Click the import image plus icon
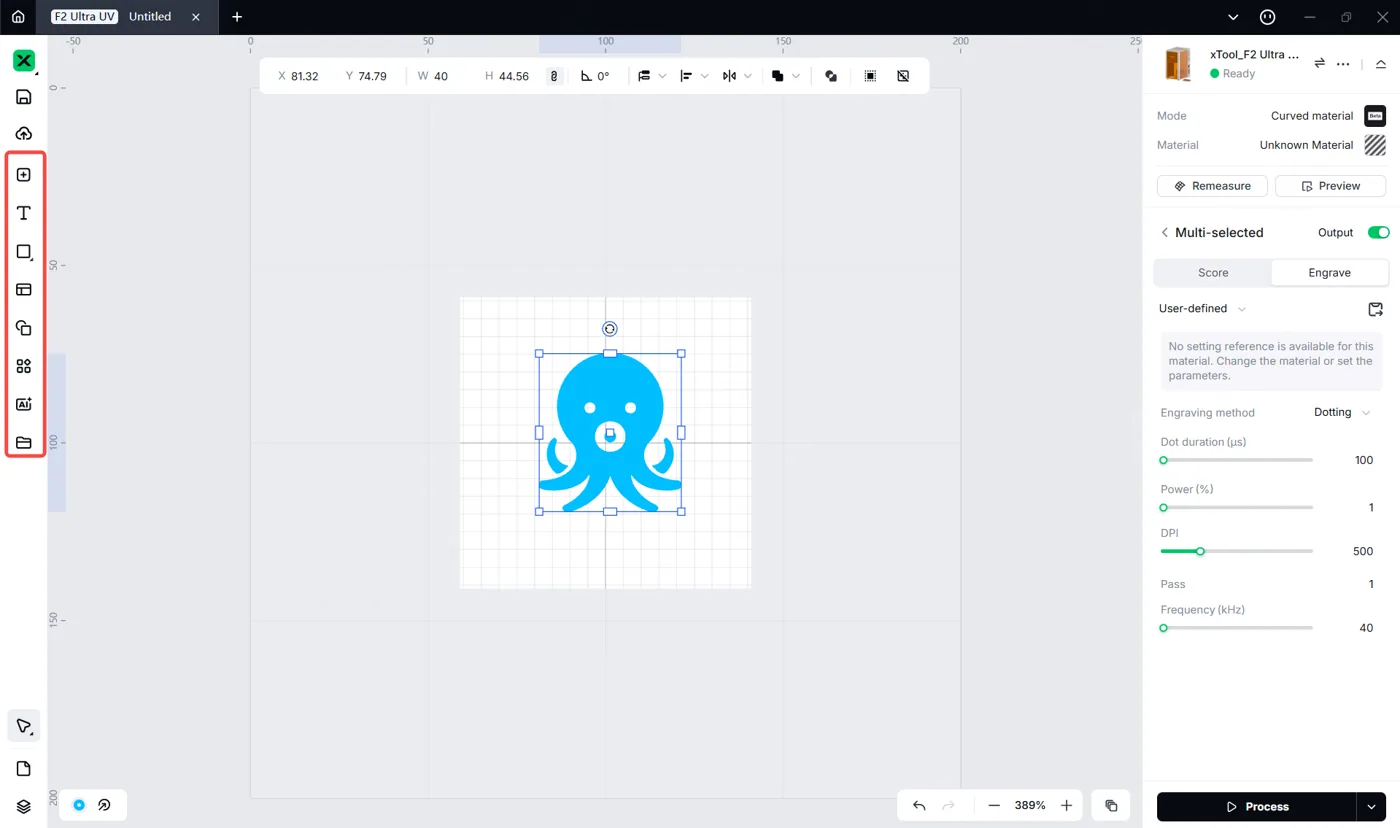This screenshot has width=1400, height=828. [x=24, y=175]
